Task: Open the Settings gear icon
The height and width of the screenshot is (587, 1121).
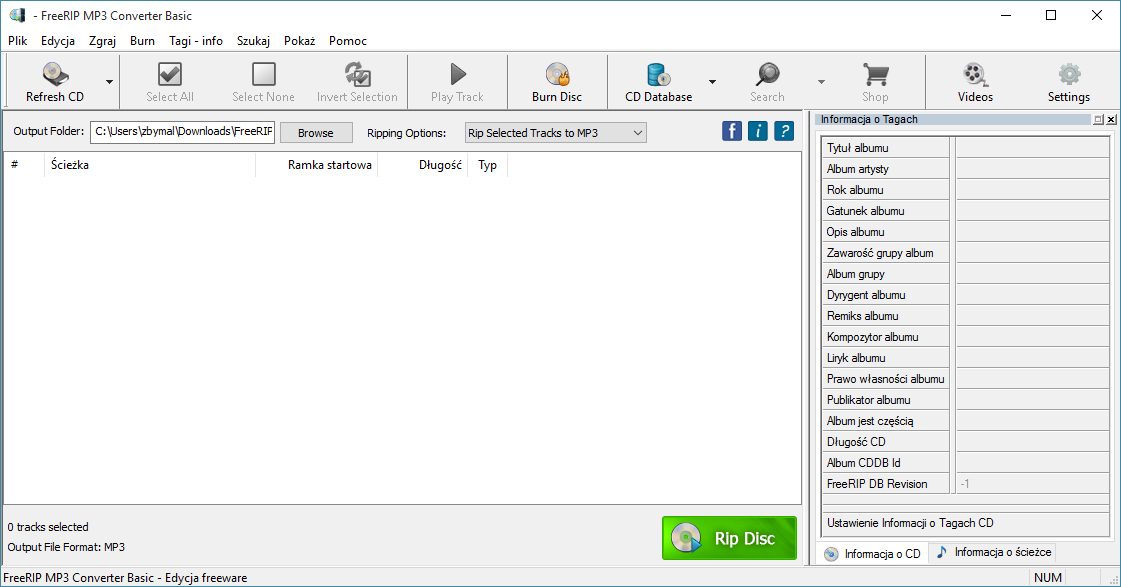Action: 1069,74
